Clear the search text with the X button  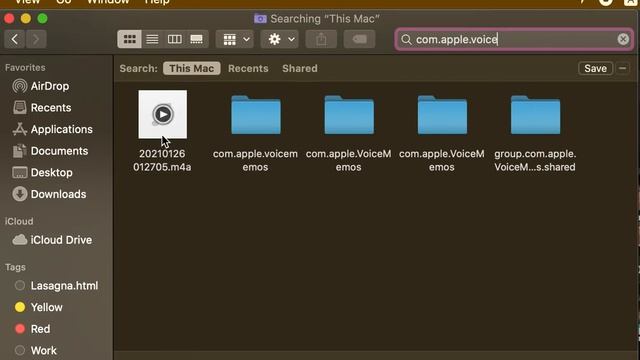tap(623, 39)
